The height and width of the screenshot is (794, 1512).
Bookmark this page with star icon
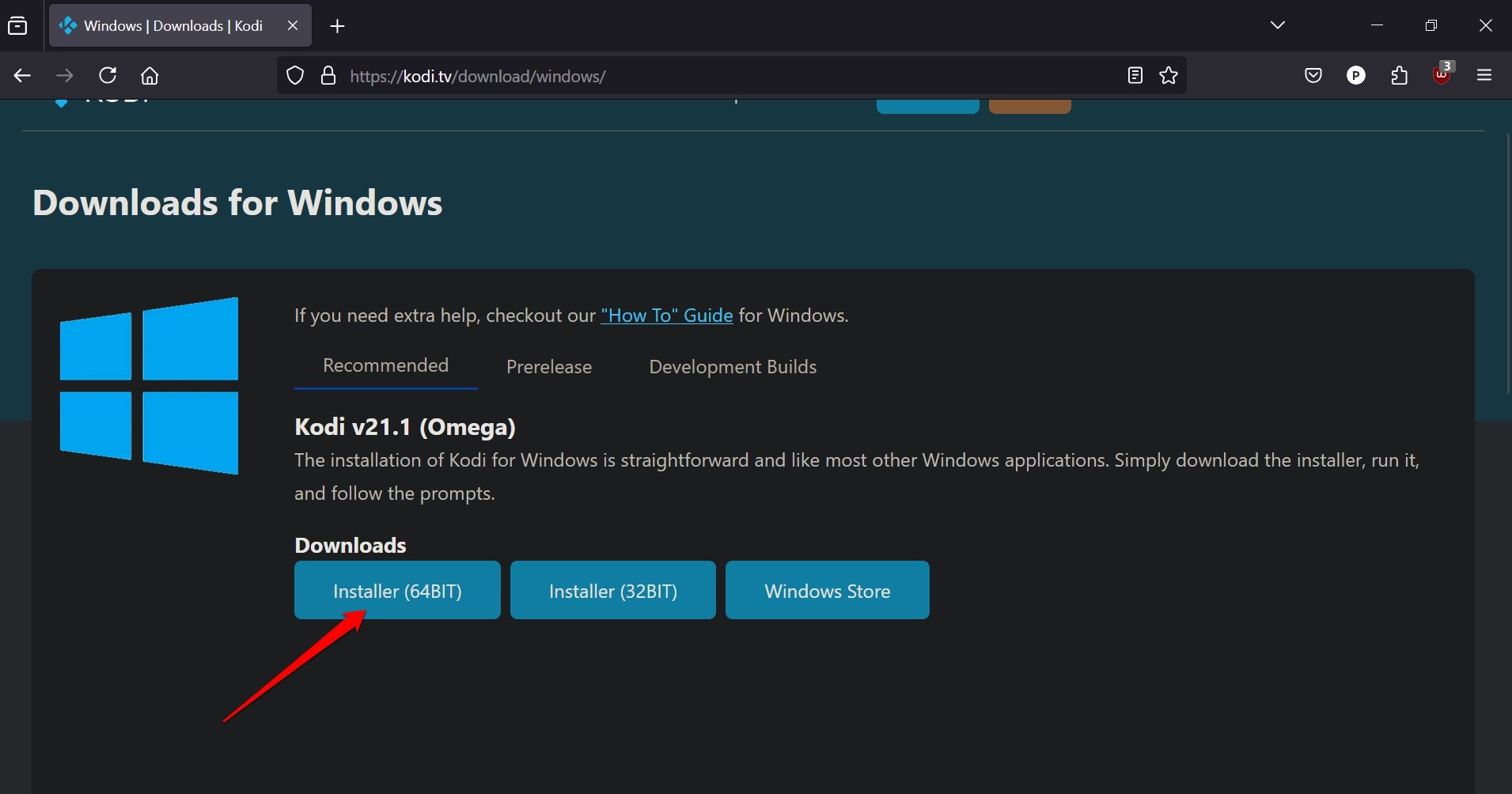coord(1169,76)
